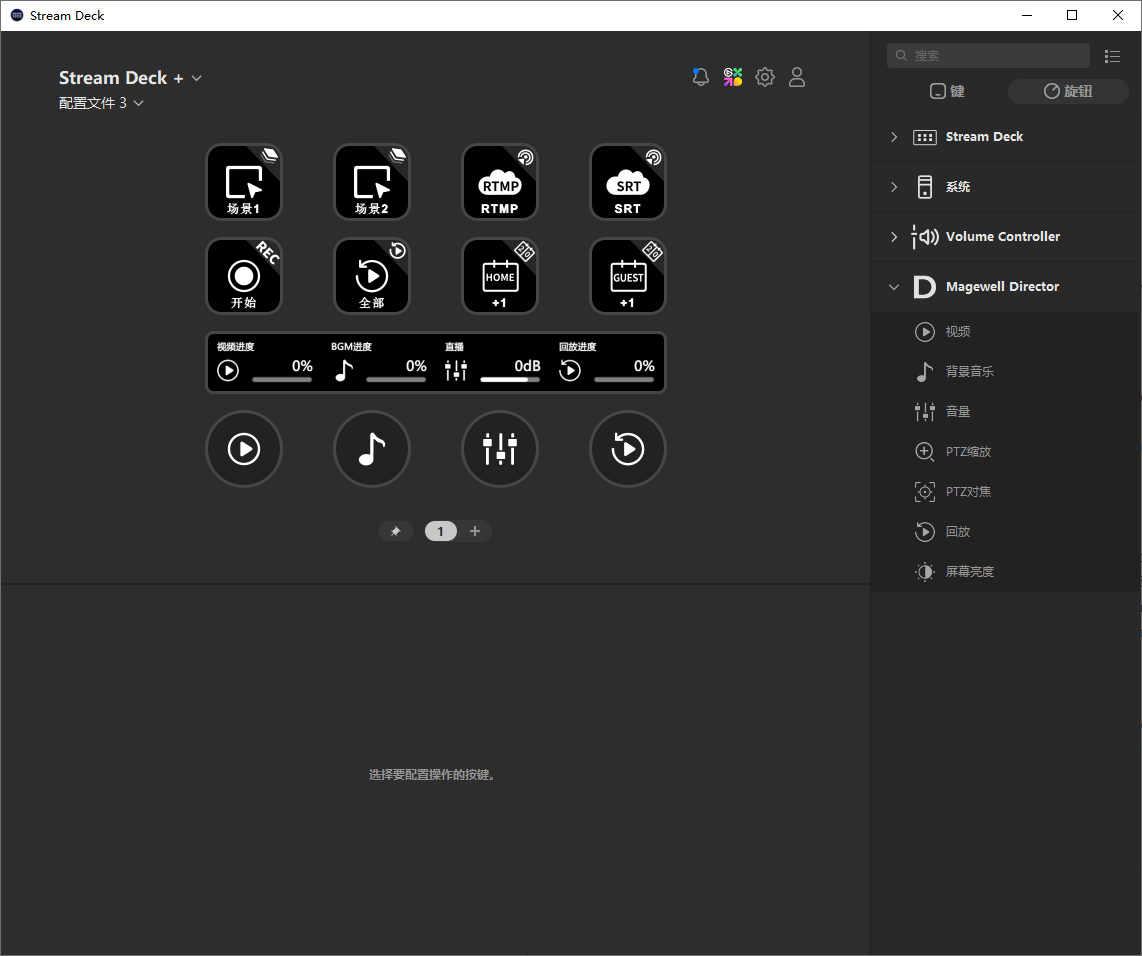Click the 搜索 search field
Image resolution: width=1142 pixels, height=956 pixels.
988,55
